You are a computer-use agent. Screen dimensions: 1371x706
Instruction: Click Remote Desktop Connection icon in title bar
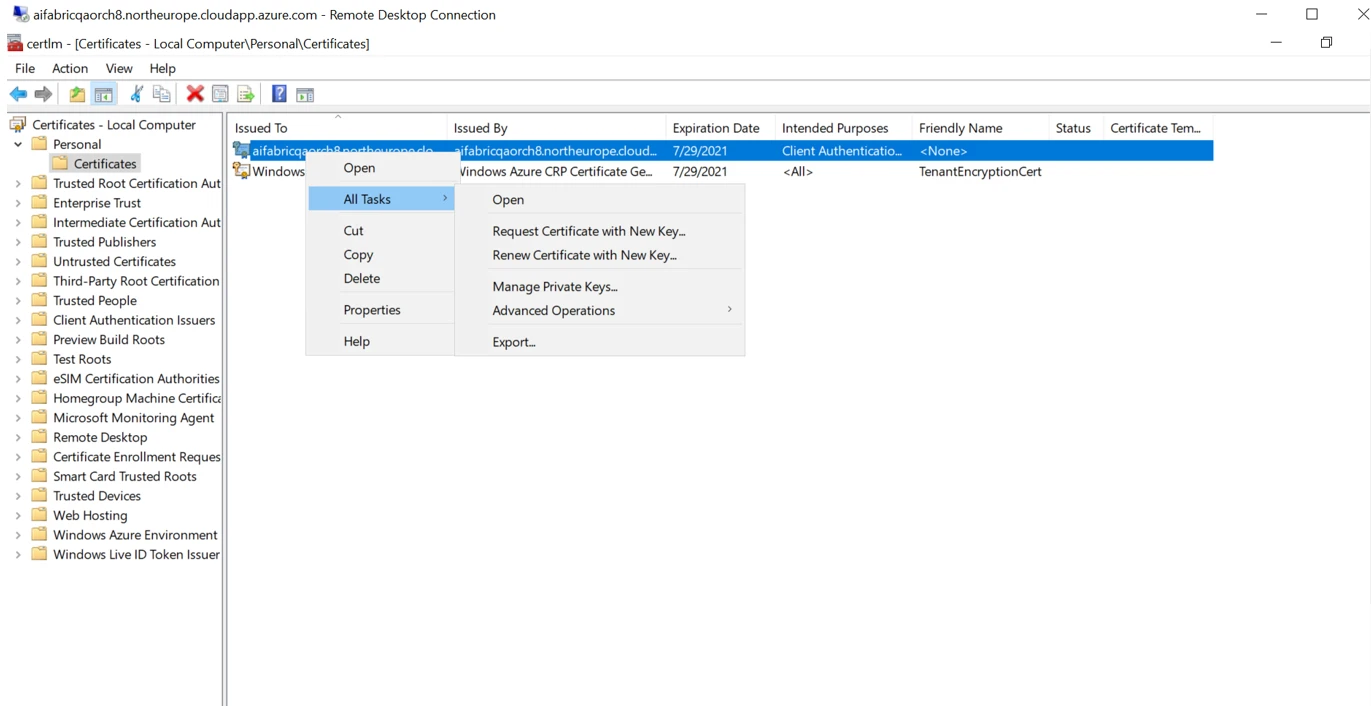point(20,14)
